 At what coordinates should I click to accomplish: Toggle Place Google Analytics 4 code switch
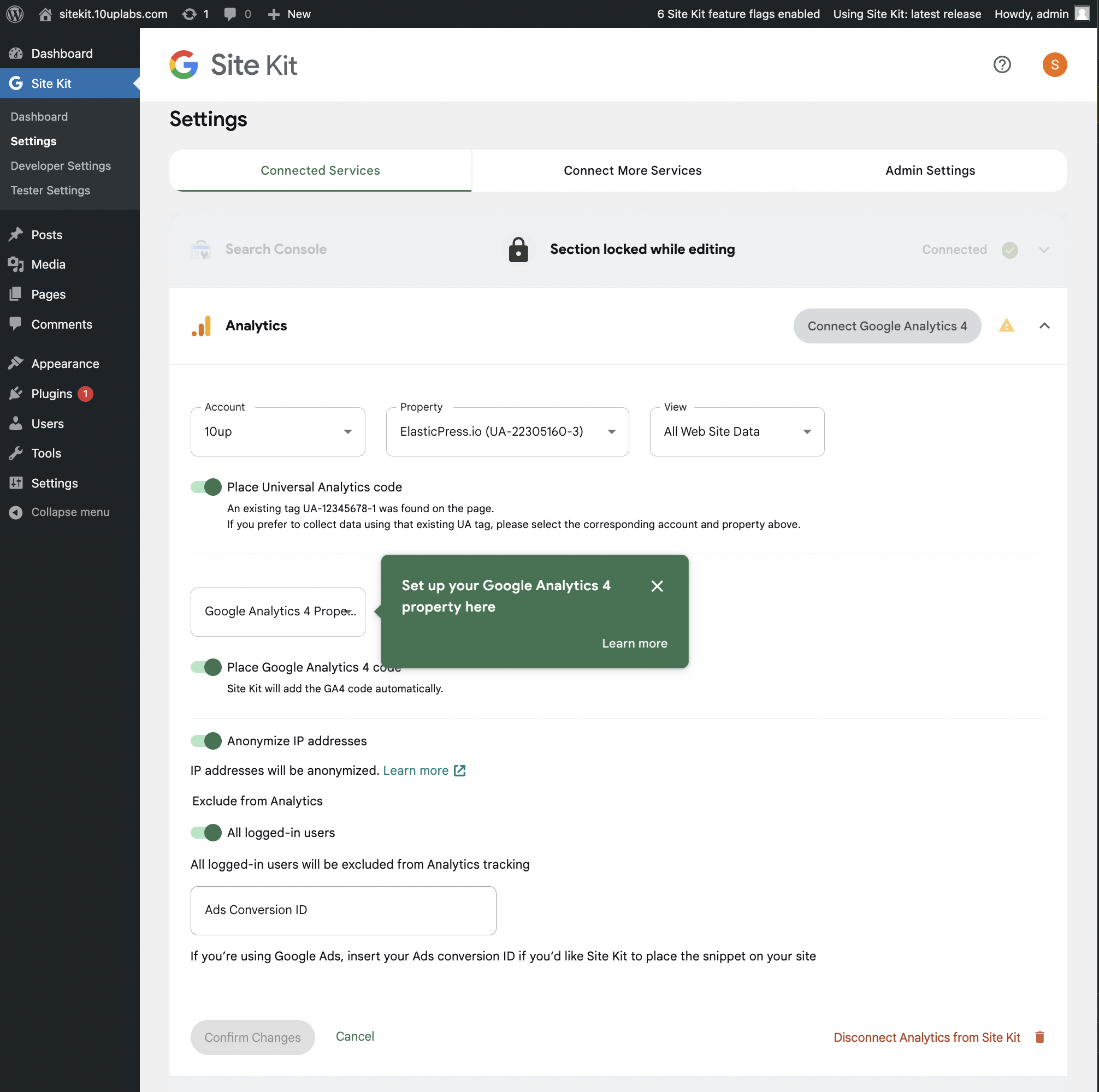click(206, 667)
